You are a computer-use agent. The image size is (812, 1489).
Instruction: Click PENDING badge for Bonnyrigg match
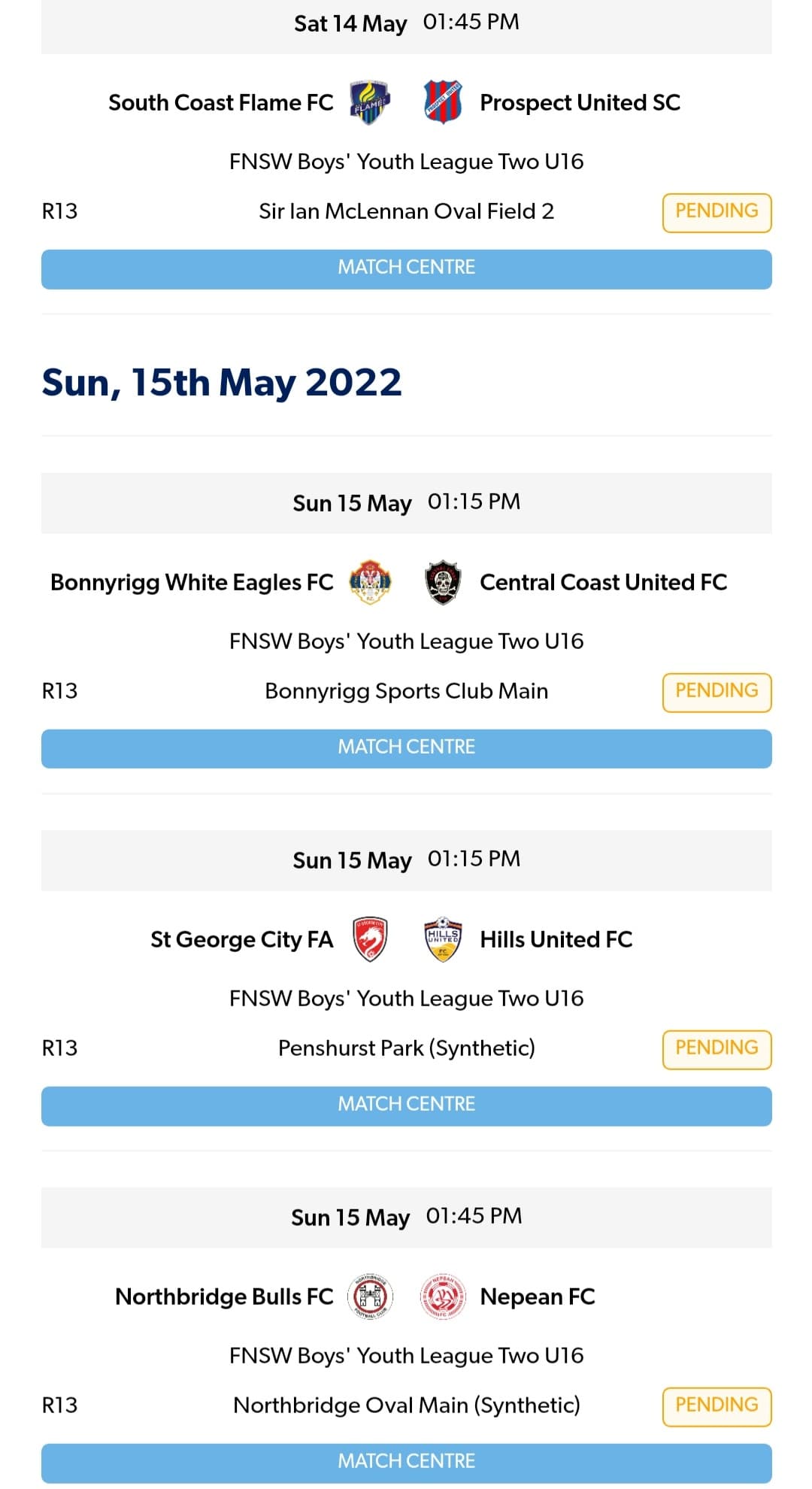(x=717, y=690)
